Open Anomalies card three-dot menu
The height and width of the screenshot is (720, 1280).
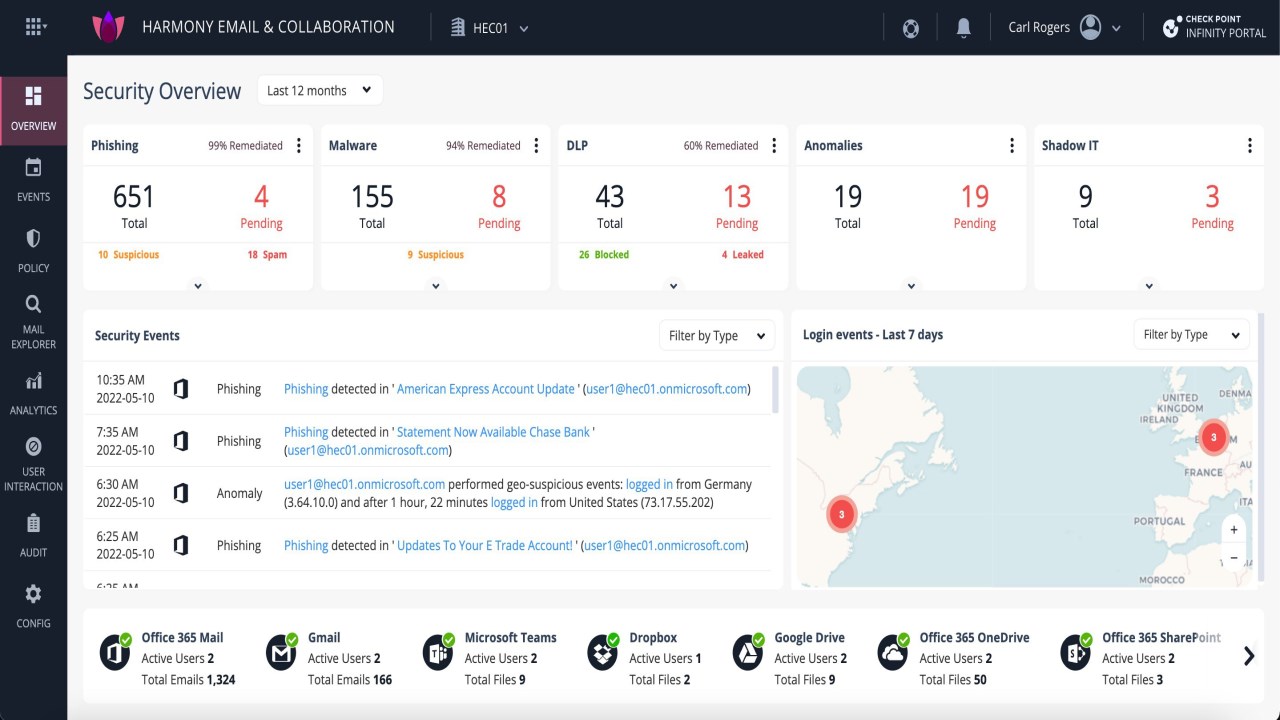click(x=1011, y=146)
